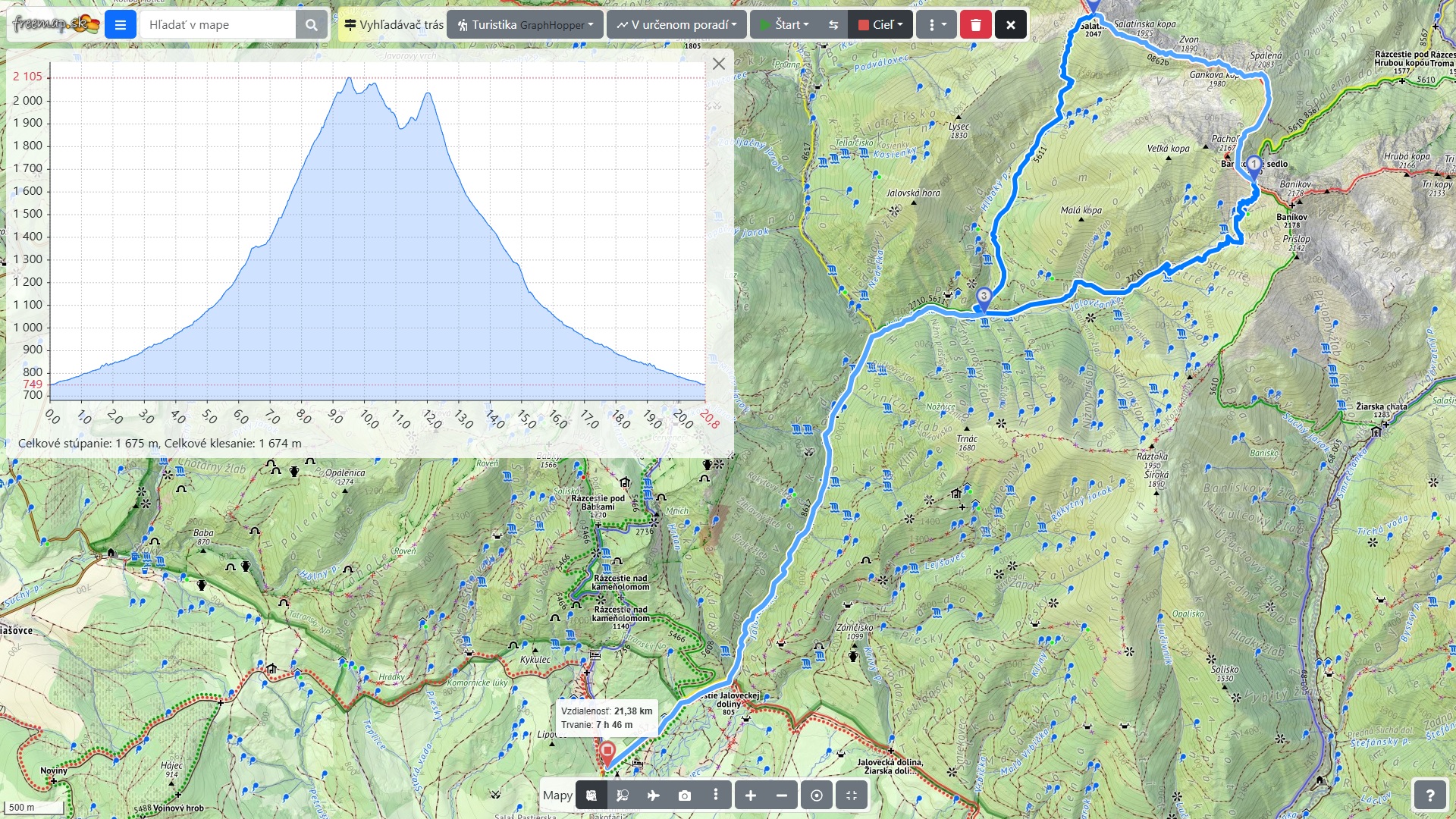Toggle my location tracking button
The height and width of the screenshot is (819, 1456).
pyautogui.click(x=817, y=795)
